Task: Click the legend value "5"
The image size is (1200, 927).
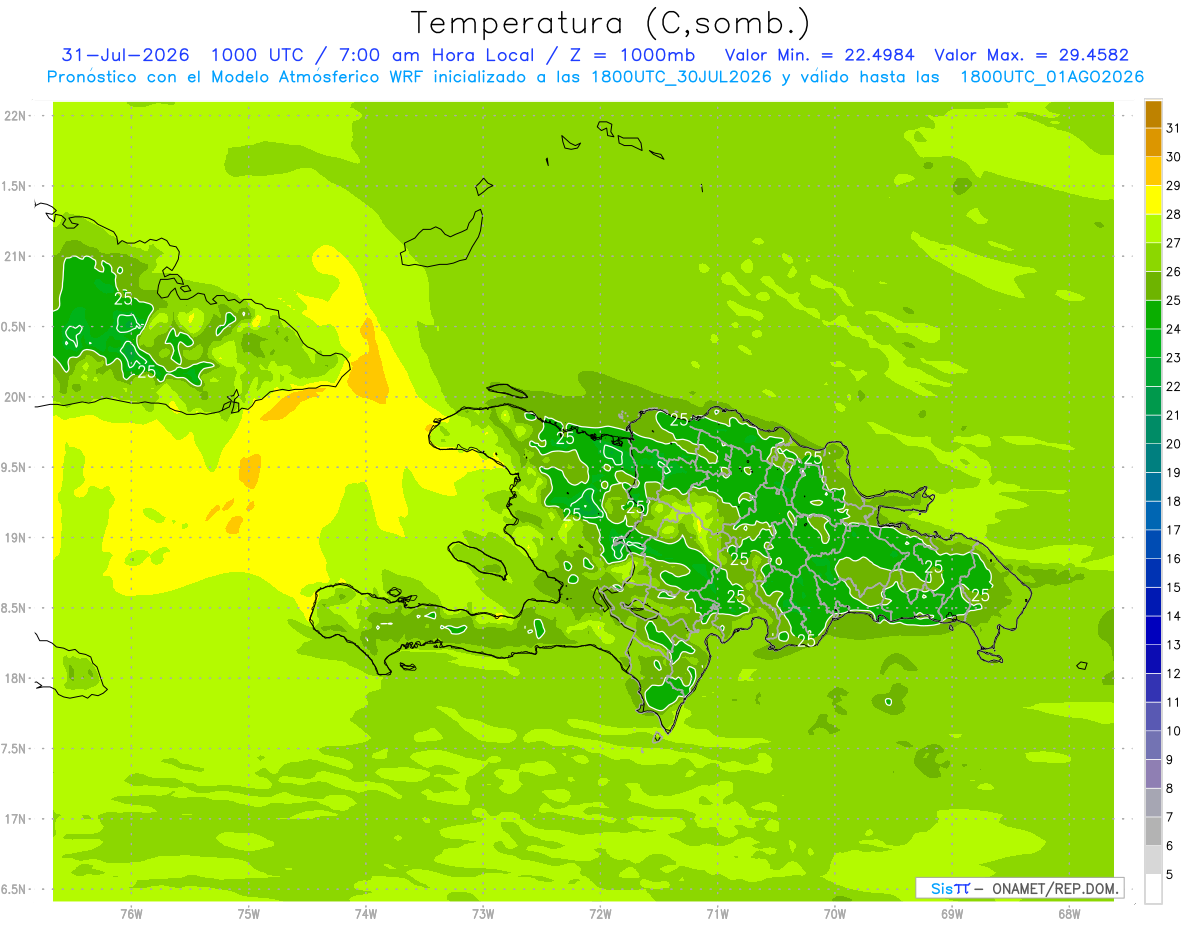Action: point(1170,875)
